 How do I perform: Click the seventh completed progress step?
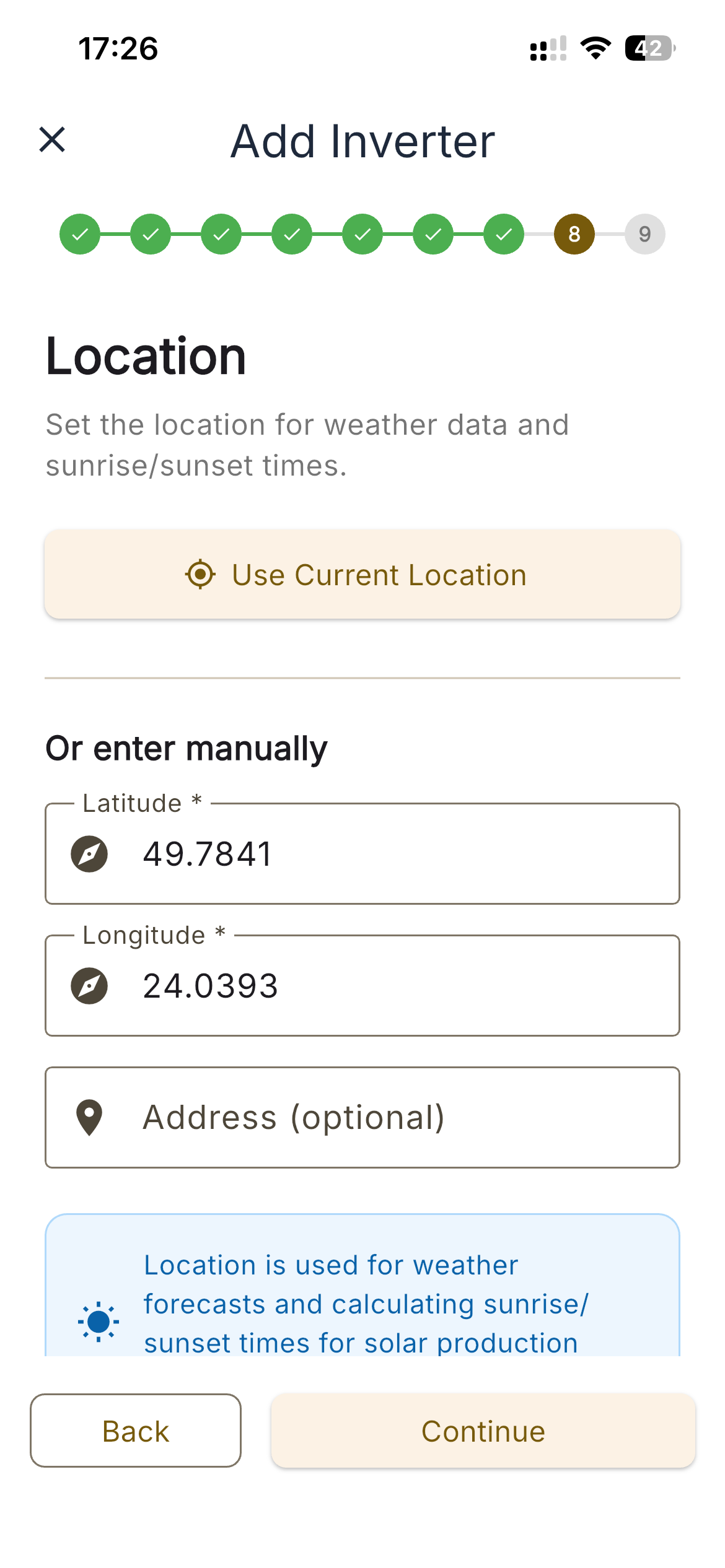tap(503, 234)
